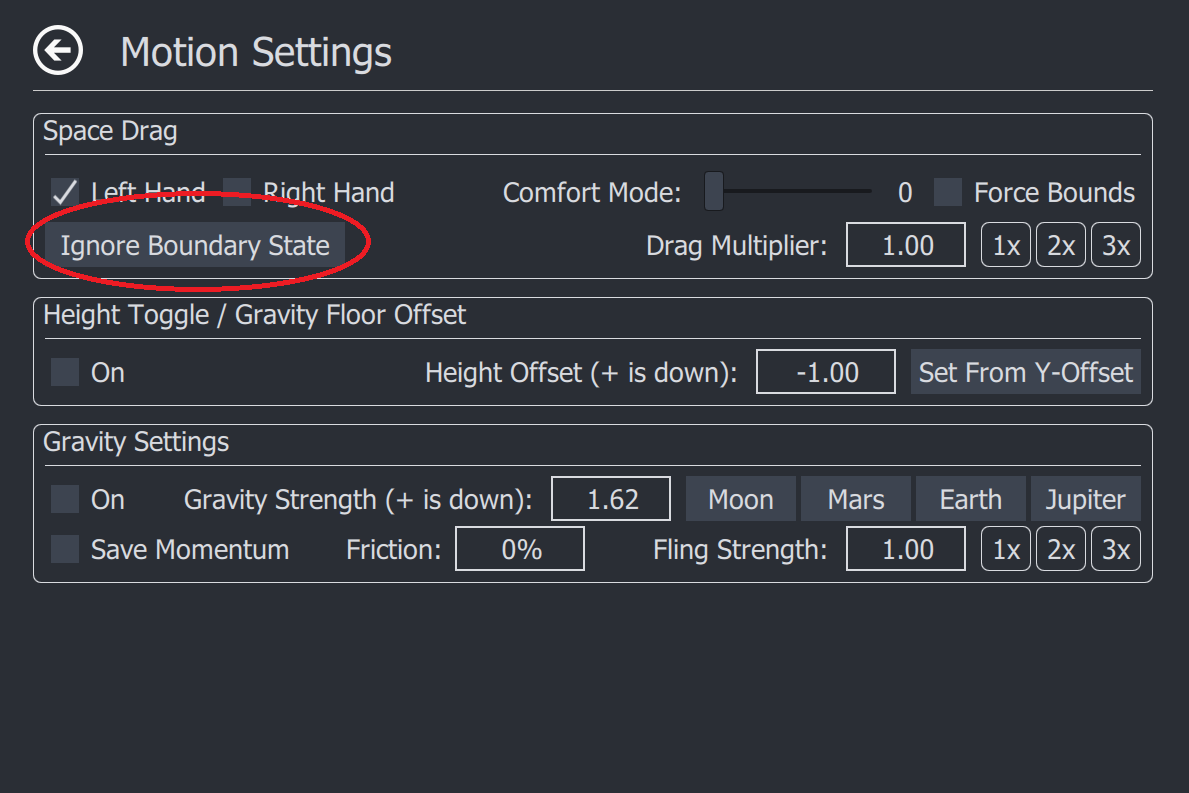The height and width of the screenshot is (793, 1189).
Task: Select the Moon gravity preset
Action: 741,499
